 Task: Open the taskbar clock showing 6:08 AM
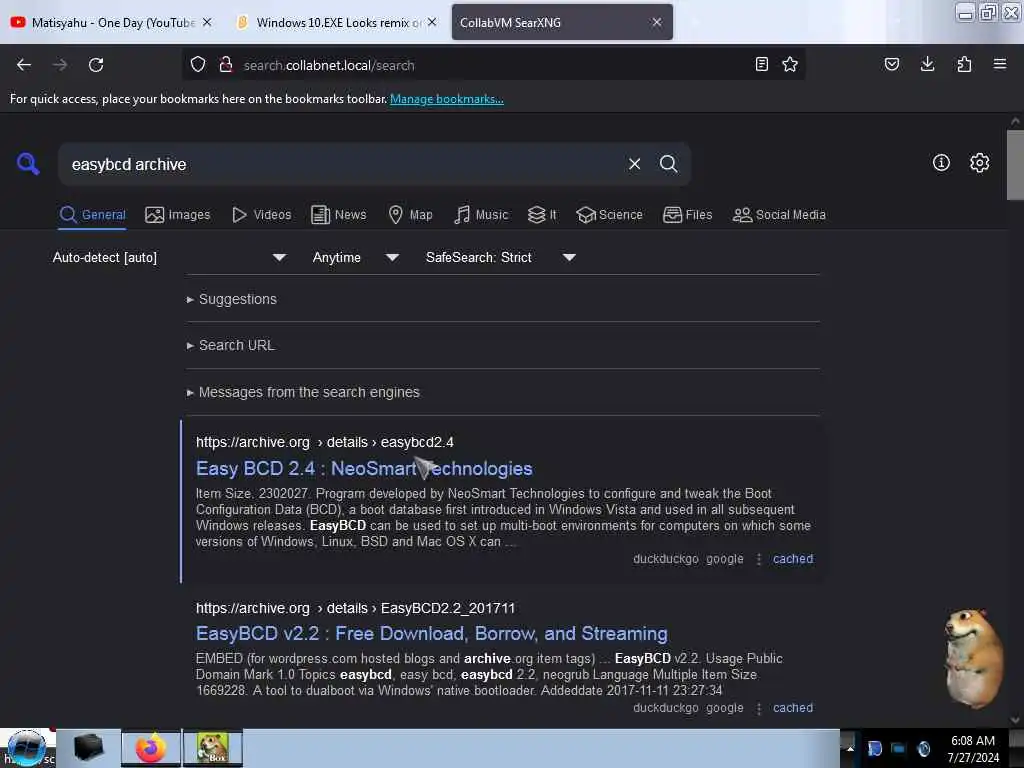pos(973,748)
